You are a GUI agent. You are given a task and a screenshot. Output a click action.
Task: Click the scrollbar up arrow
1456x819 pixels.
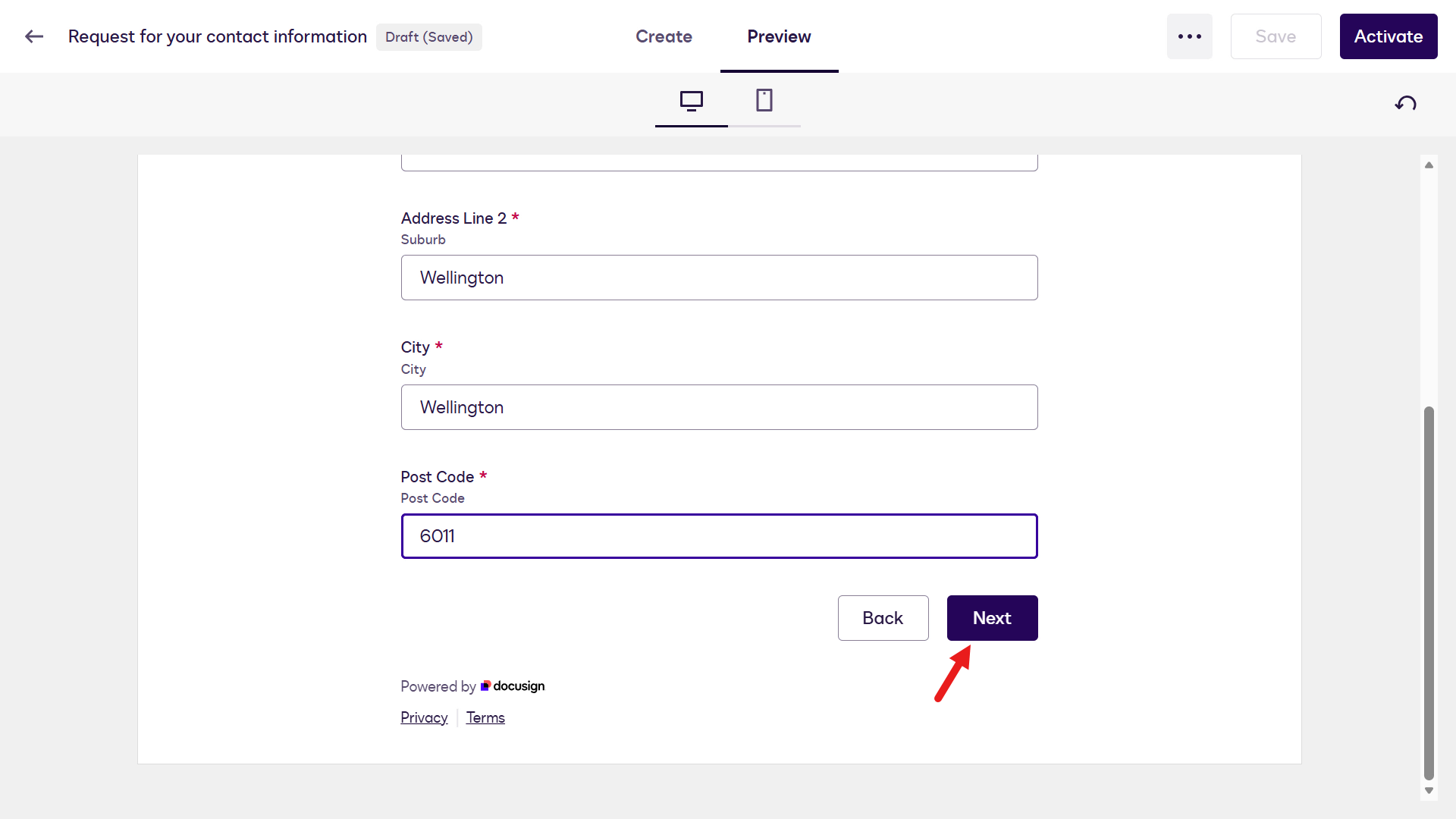1429,165
